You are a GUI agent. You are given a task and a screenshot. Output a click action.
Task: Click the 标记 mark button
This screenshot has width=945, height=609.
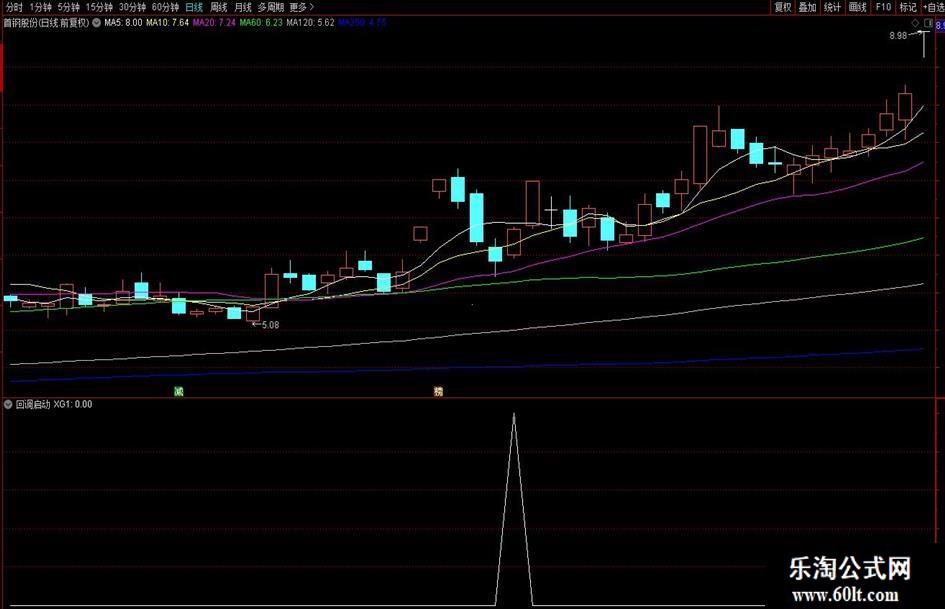pyautogui.click(x=908, y=7)
